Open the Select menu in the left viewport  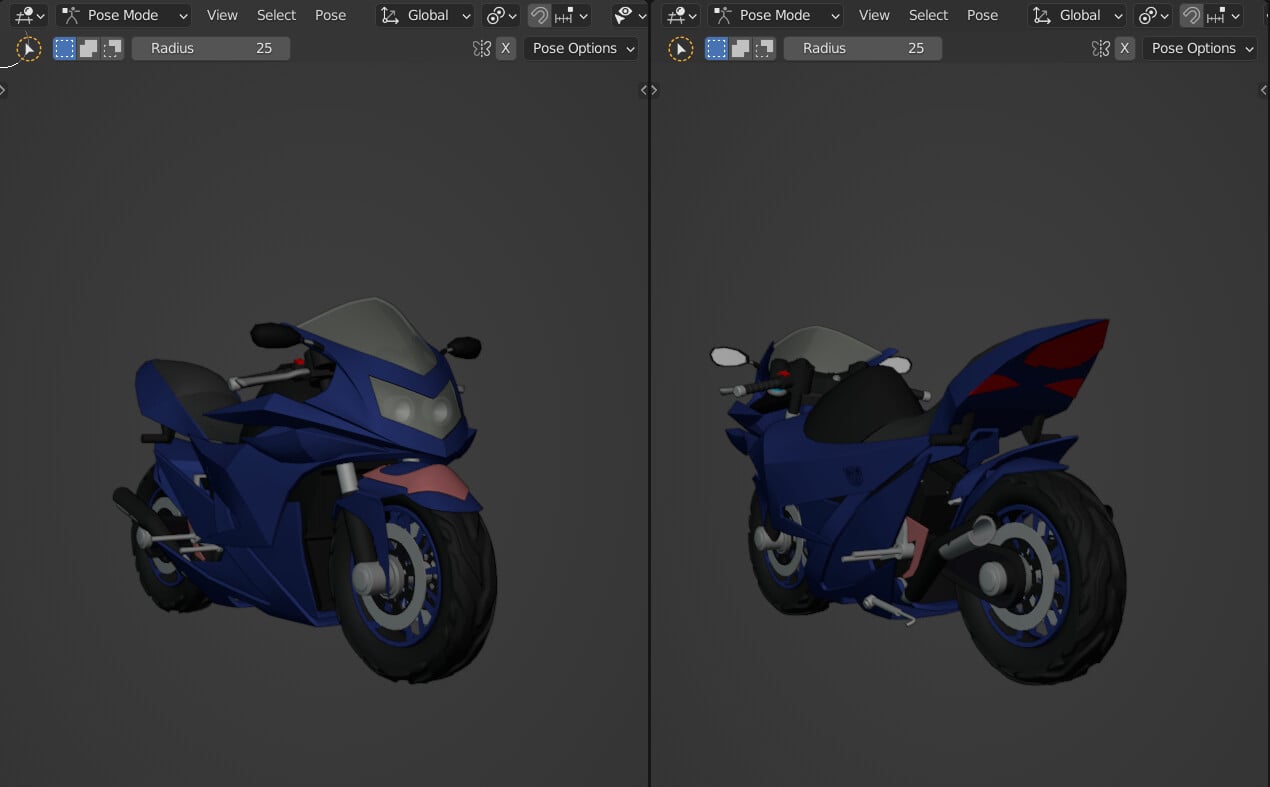tap(276, 15)
